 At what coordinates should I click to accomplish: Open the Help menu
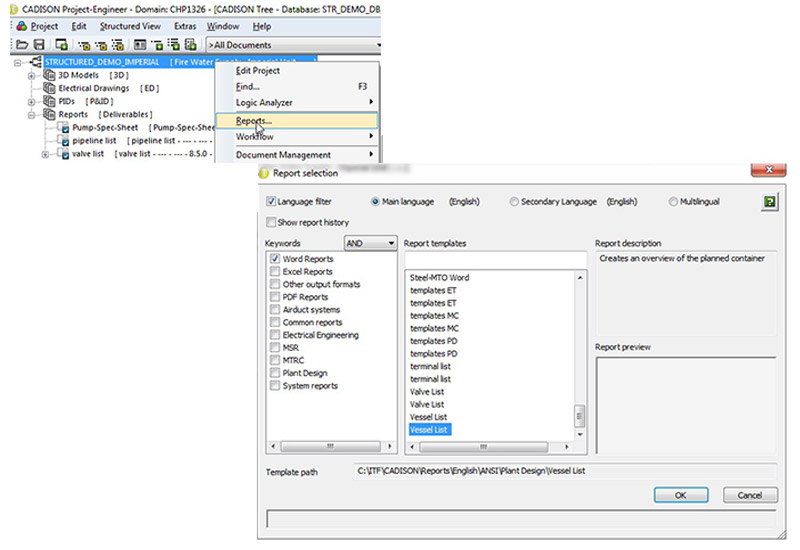pyautogui.click(x=262, y=26)
